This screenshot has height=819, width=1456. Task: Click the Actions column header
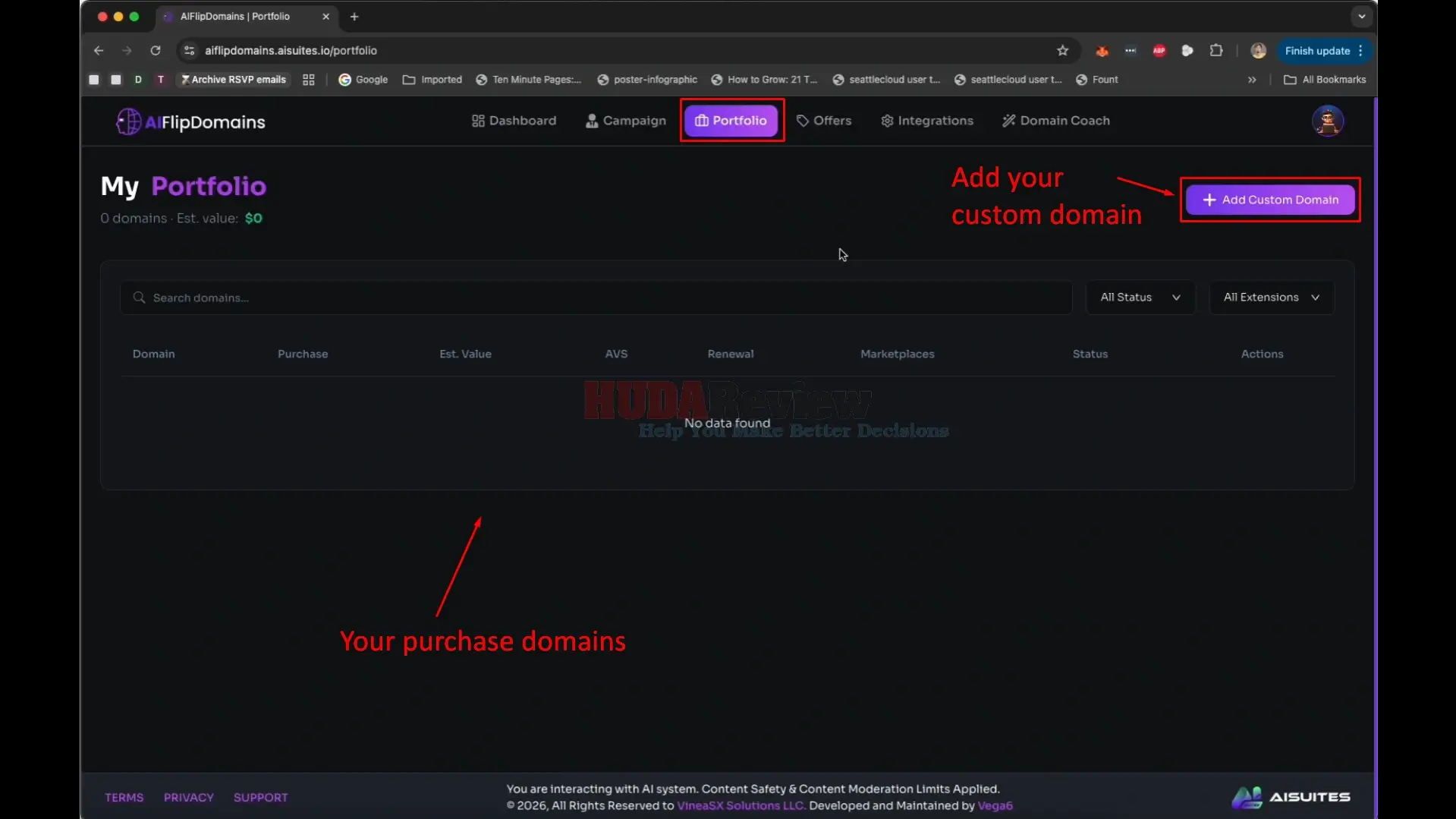pyautogui.click(x=1262, y=354)
